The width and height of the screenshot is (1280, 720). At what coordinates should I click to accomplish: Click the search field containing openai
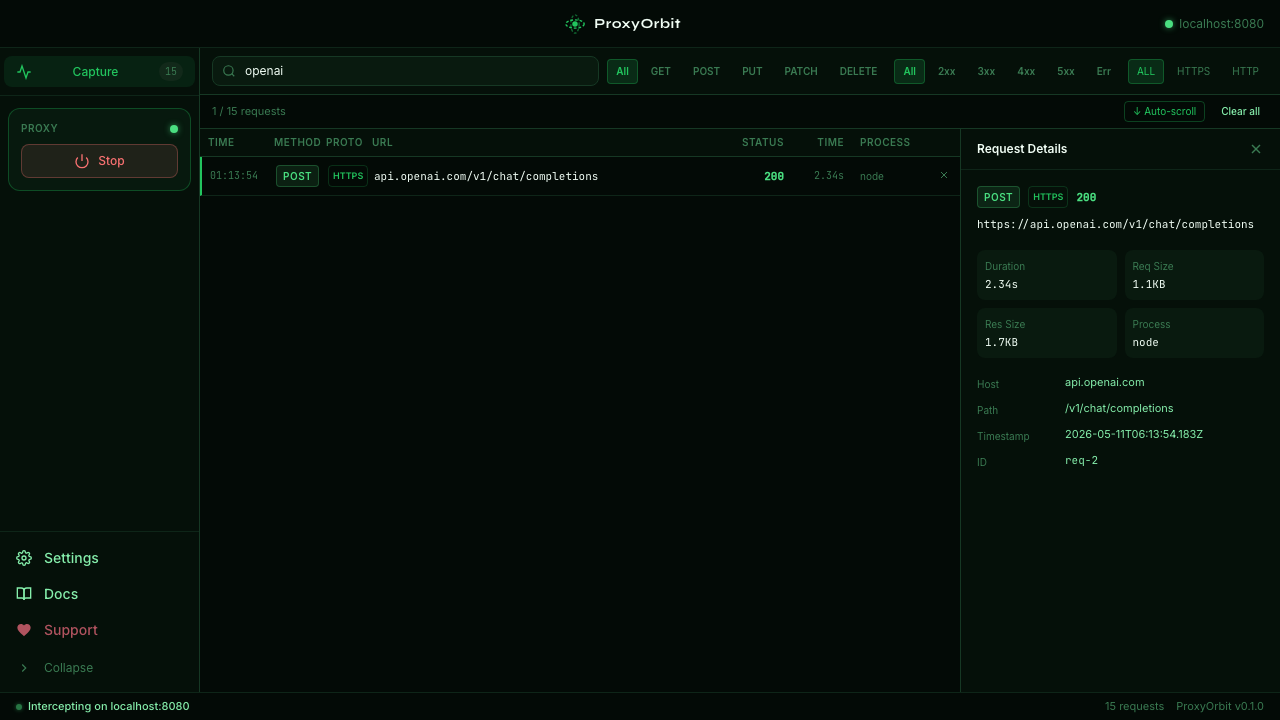tap(405, 71)
